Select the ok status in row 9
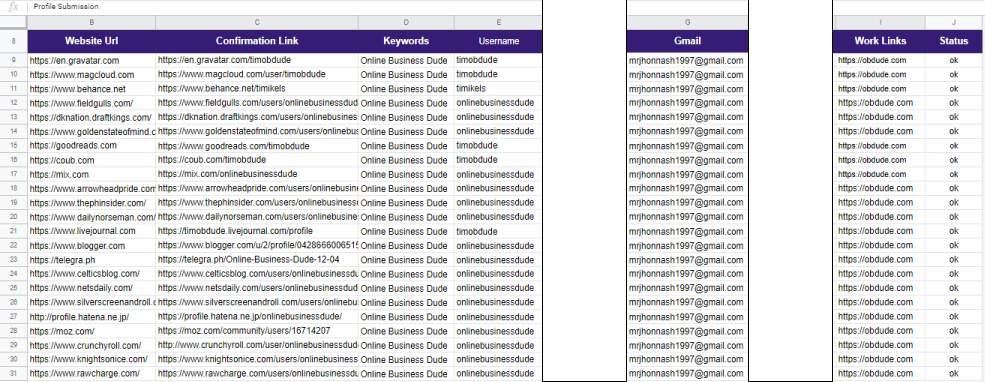The width and height of the screenshot is (985, 382). pyautogui.click(x=954, y=60)
